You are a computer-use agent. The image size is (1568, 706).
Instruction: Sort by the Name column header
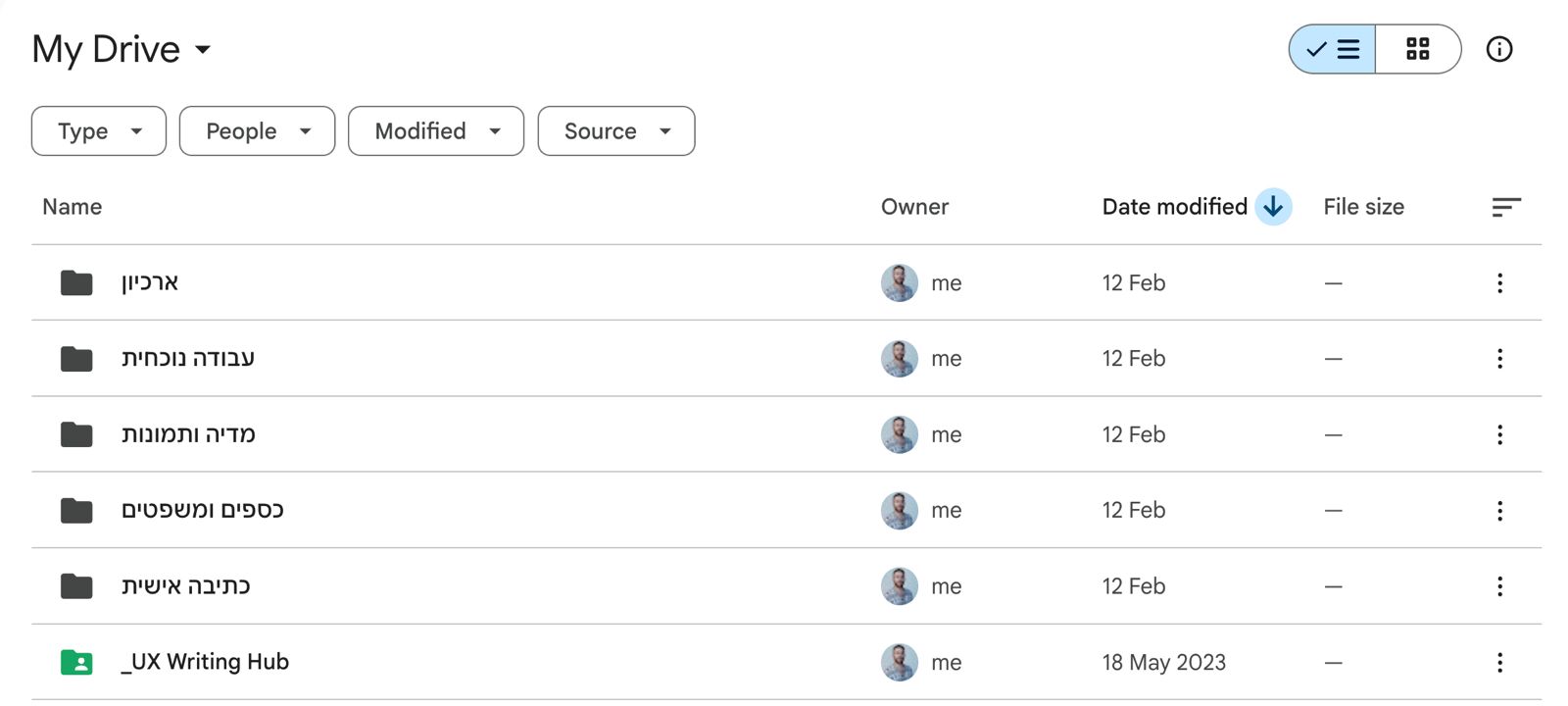73,207
